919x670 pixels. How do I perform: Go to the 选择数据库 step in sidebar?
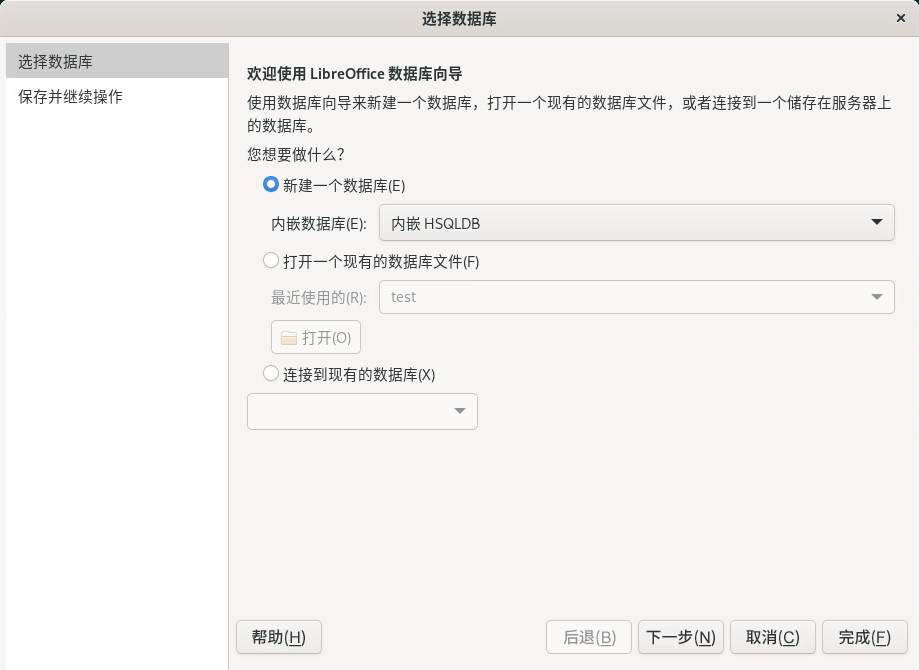(56, 62)
